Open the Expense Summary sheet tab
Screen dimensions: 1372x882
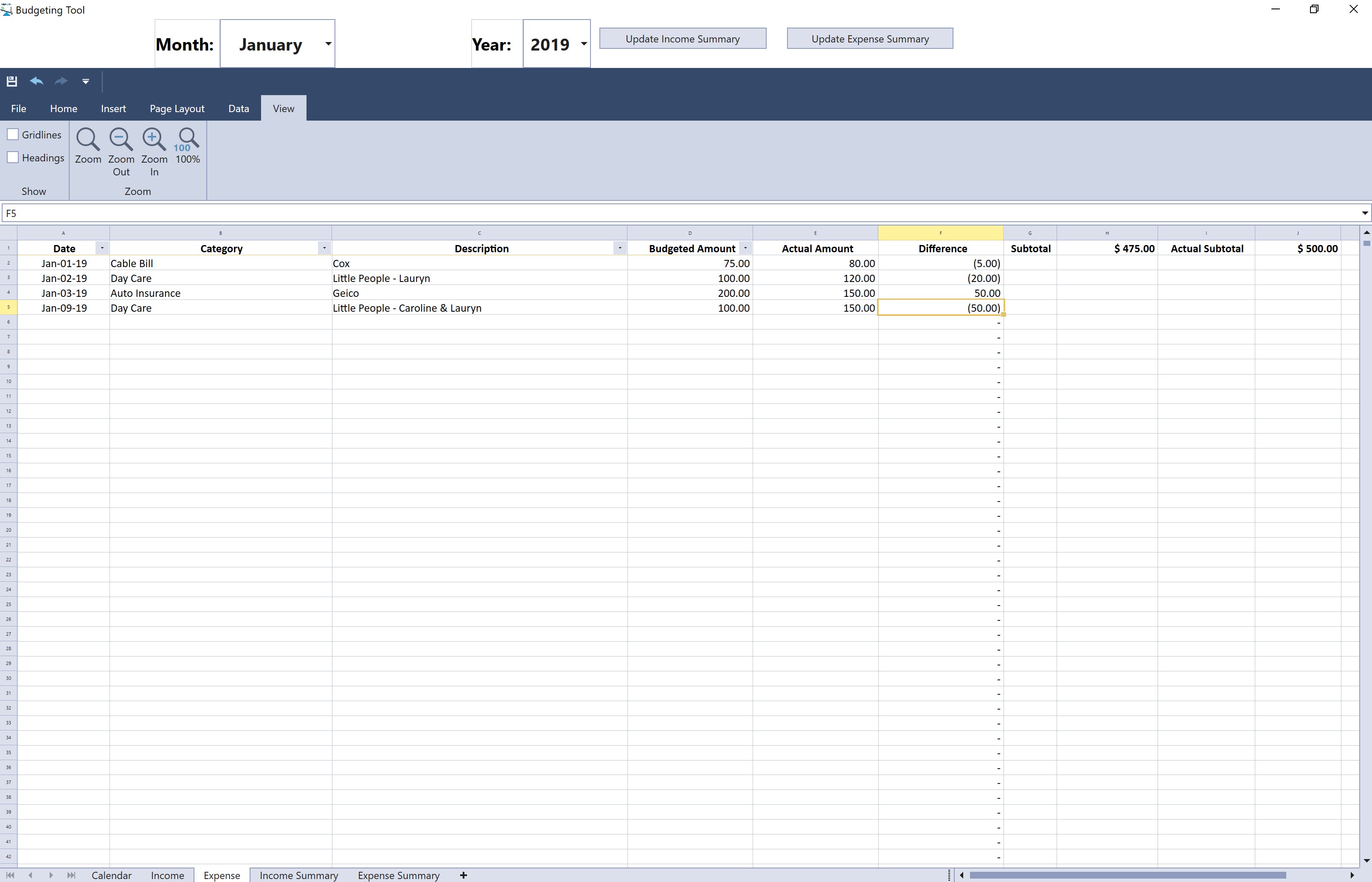point(398,875)
